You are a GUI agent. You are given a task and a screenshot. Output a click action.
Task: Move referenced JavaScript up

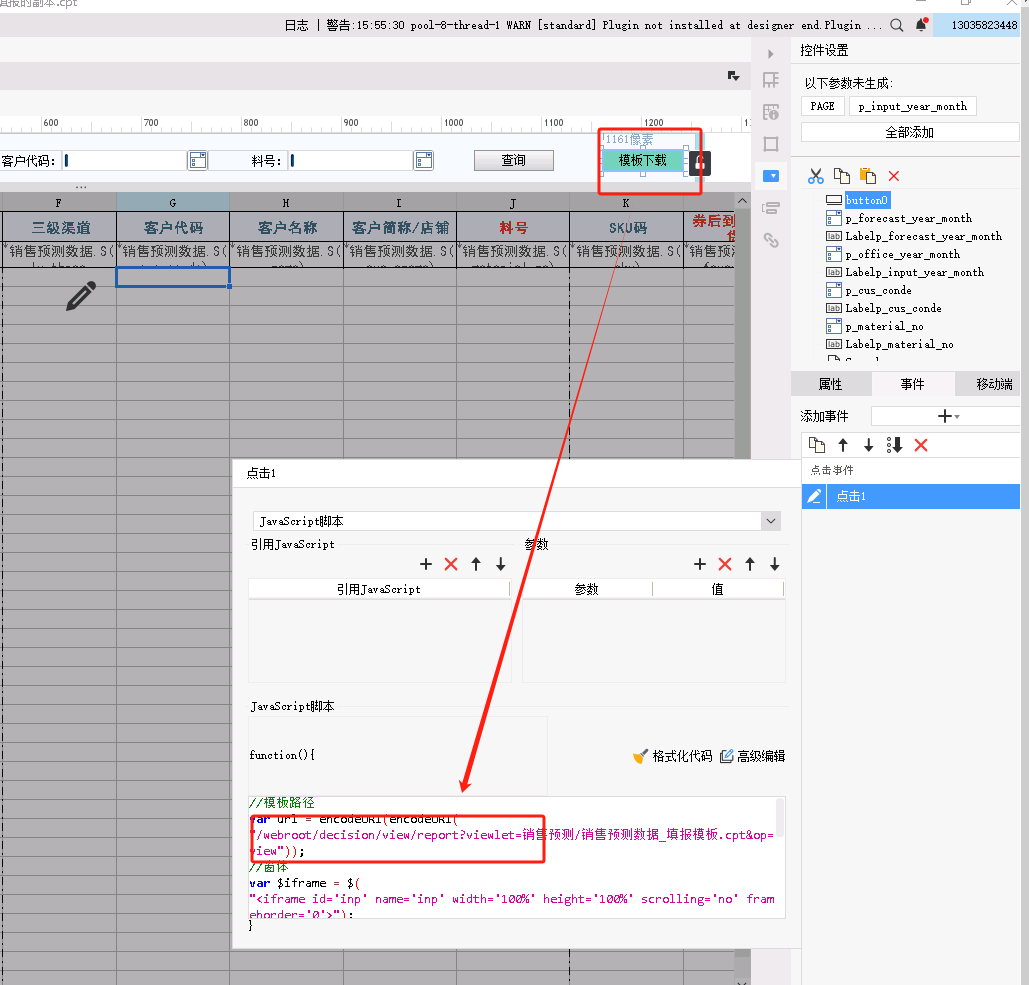476,564
